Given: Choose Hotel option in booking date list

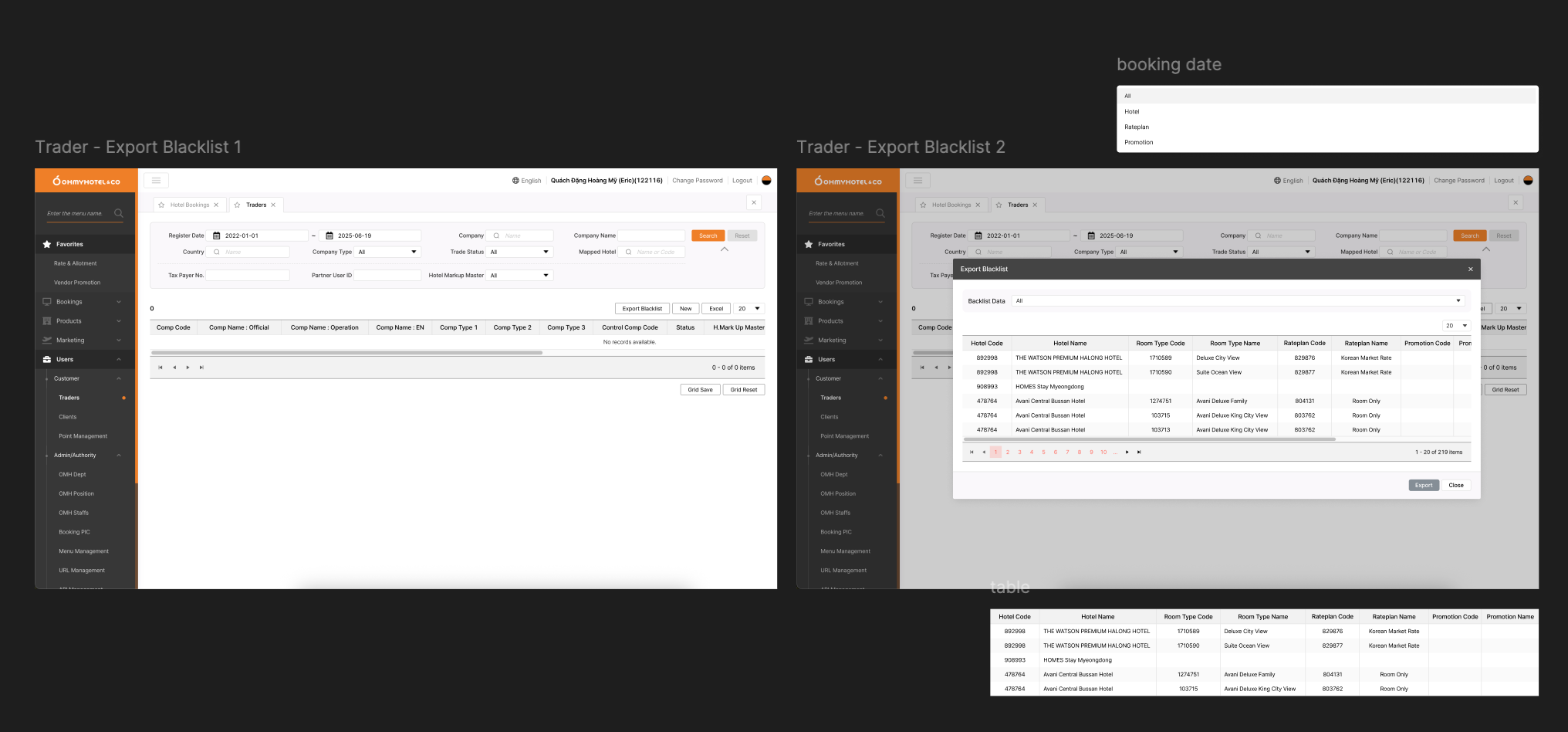Looking at the screenshot, I should coord(1327,112).
